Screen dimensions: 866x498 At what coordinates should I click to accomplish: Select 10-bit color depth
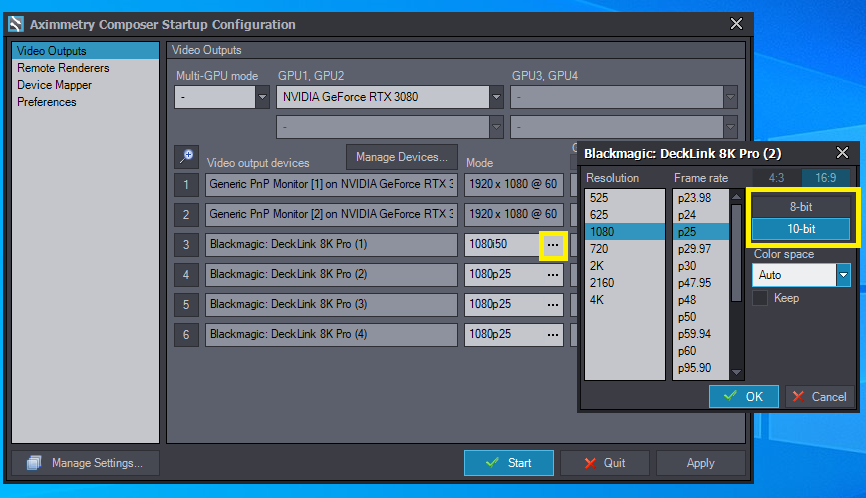tap(801, 229)
